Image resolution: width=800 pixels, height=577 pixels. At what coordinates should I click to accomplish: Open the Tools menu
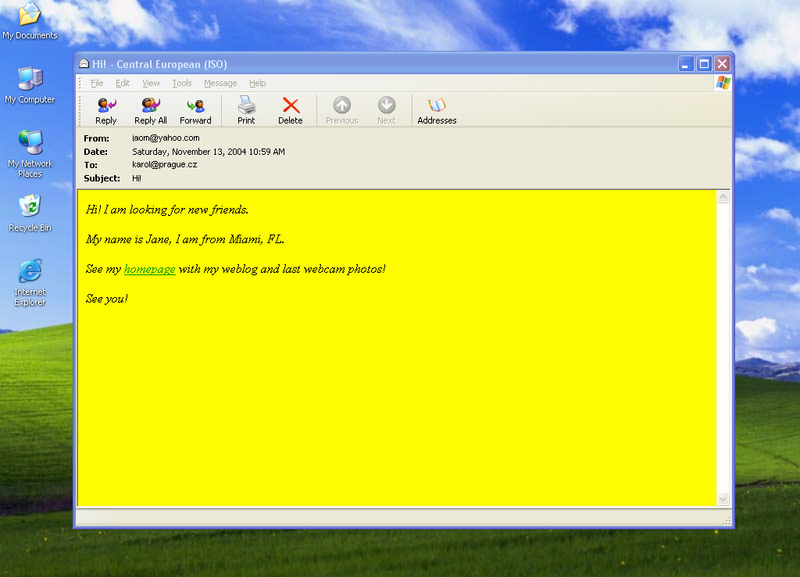coord(182,83)
